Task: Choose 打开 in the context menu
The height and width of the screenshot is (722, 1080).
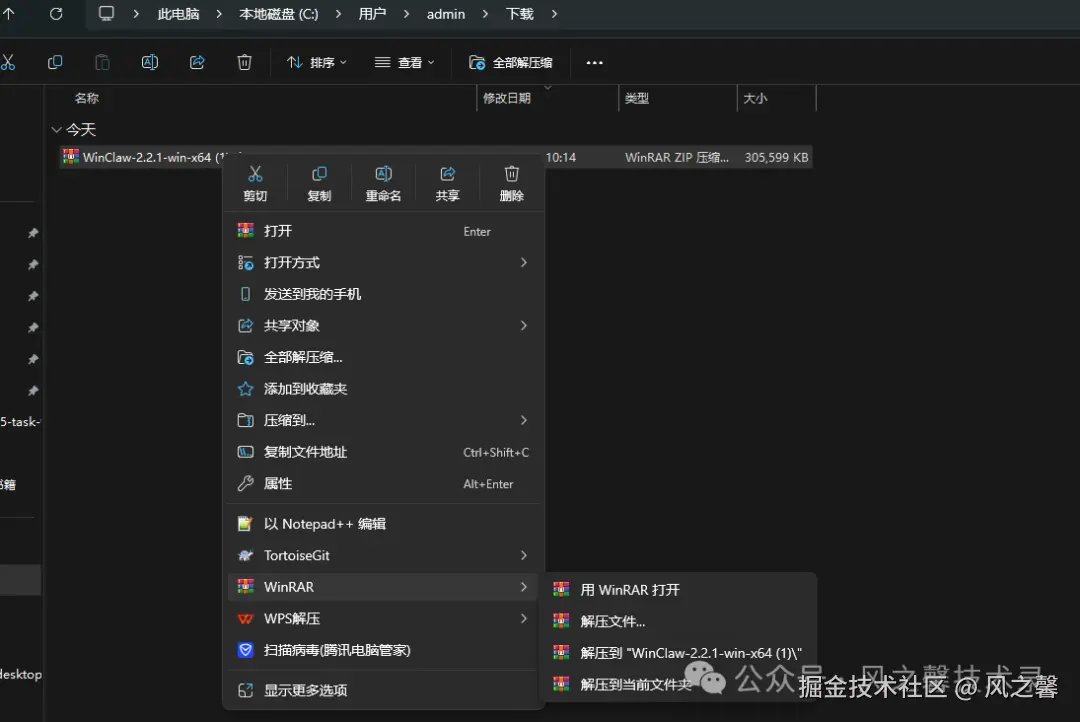Action: click(383, 231)
